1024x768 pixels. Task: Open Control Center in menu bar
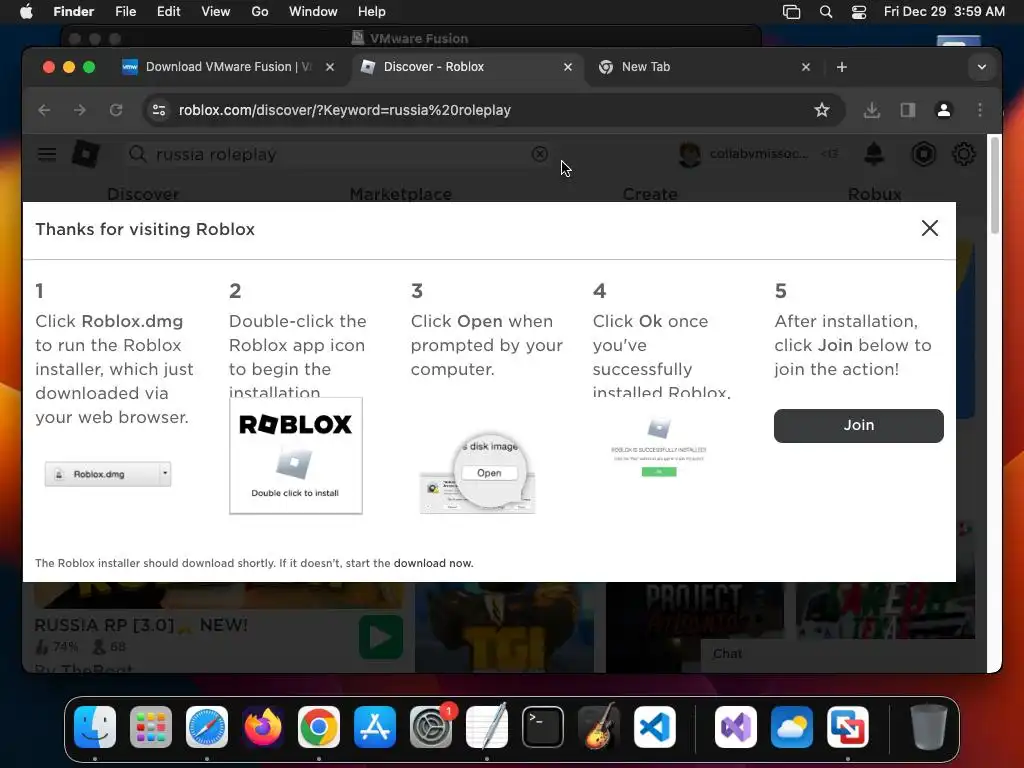pyautogui.click(x=859, y=12)
